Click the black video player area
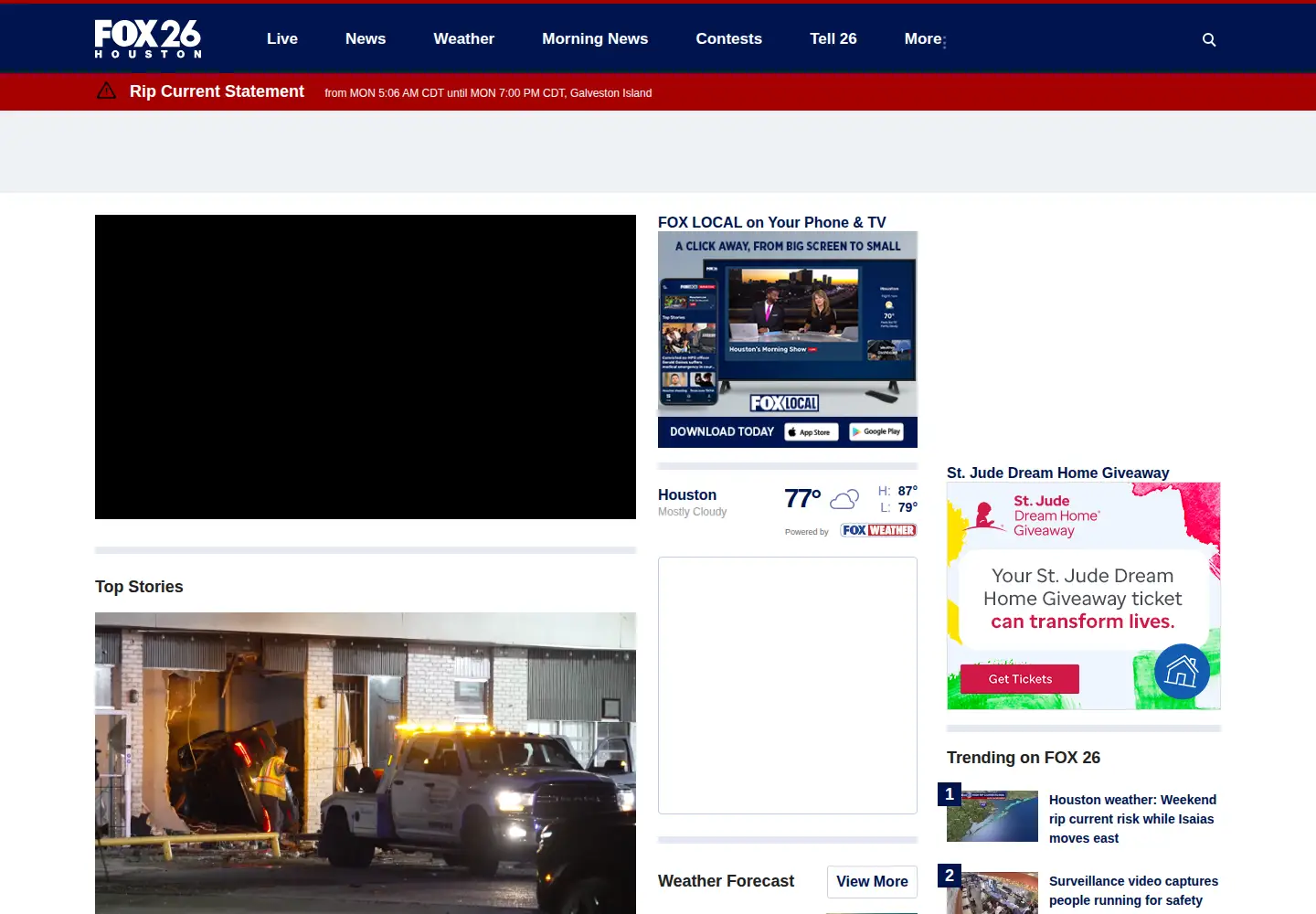 tap(366, 367)
